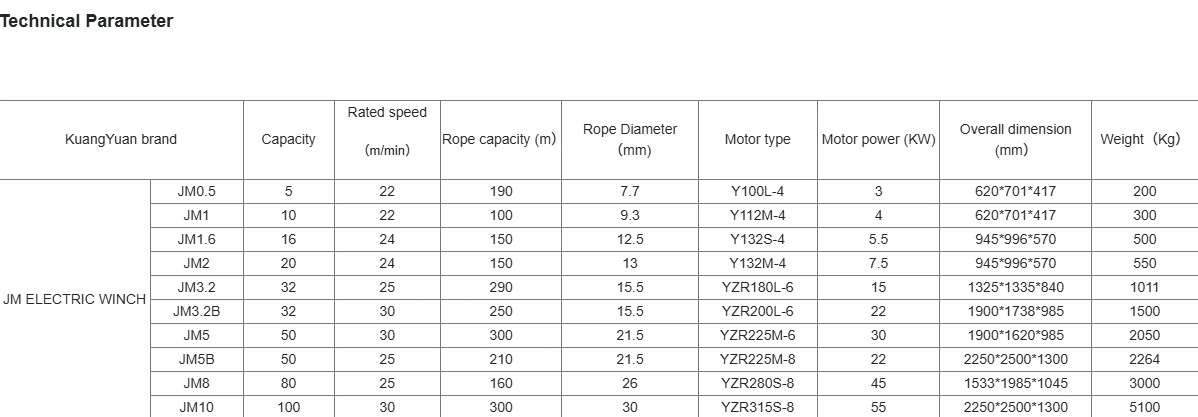Image resolution: width=1198 pixels, height=417 pixels.
Task: Click the Capacity column header
Action: pos(288,140)
